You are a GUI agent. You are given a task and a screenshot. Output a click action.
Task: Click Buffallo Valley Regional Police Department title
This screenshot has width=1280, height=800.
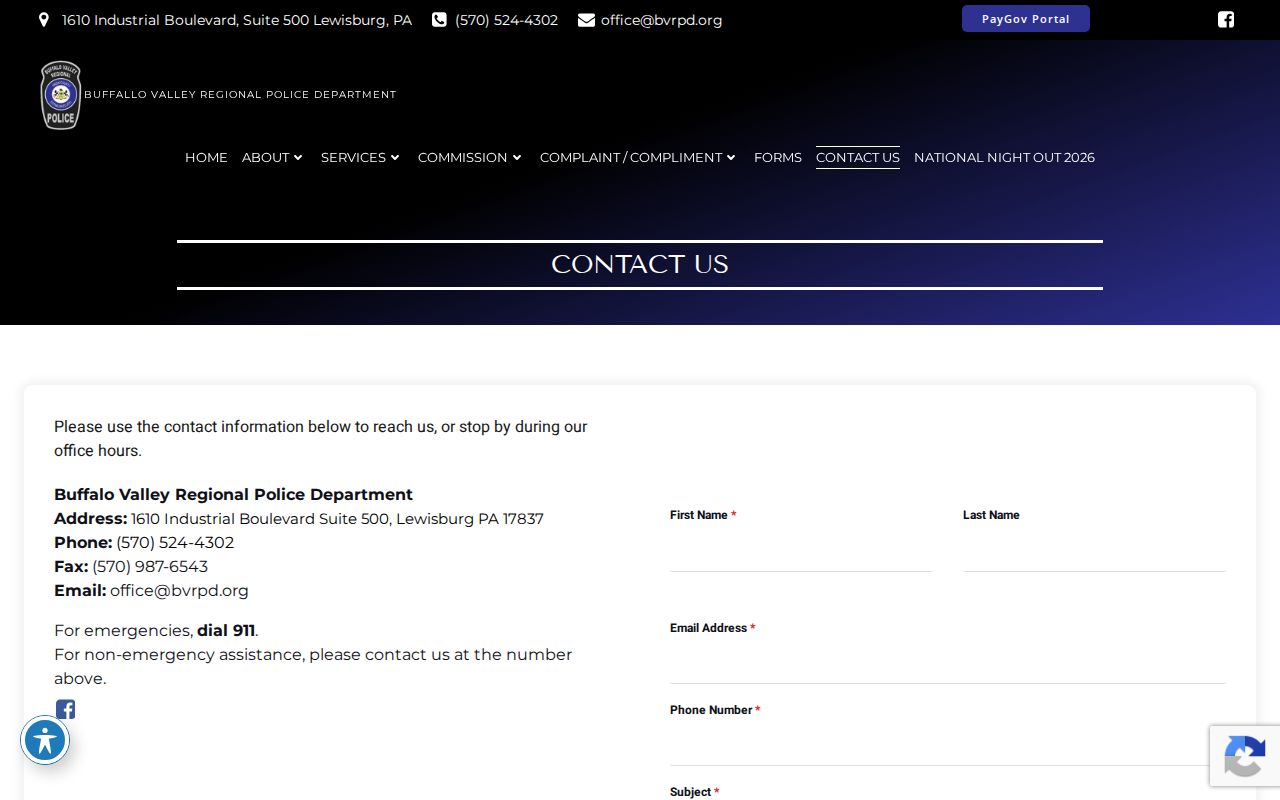tap(240, 95)
